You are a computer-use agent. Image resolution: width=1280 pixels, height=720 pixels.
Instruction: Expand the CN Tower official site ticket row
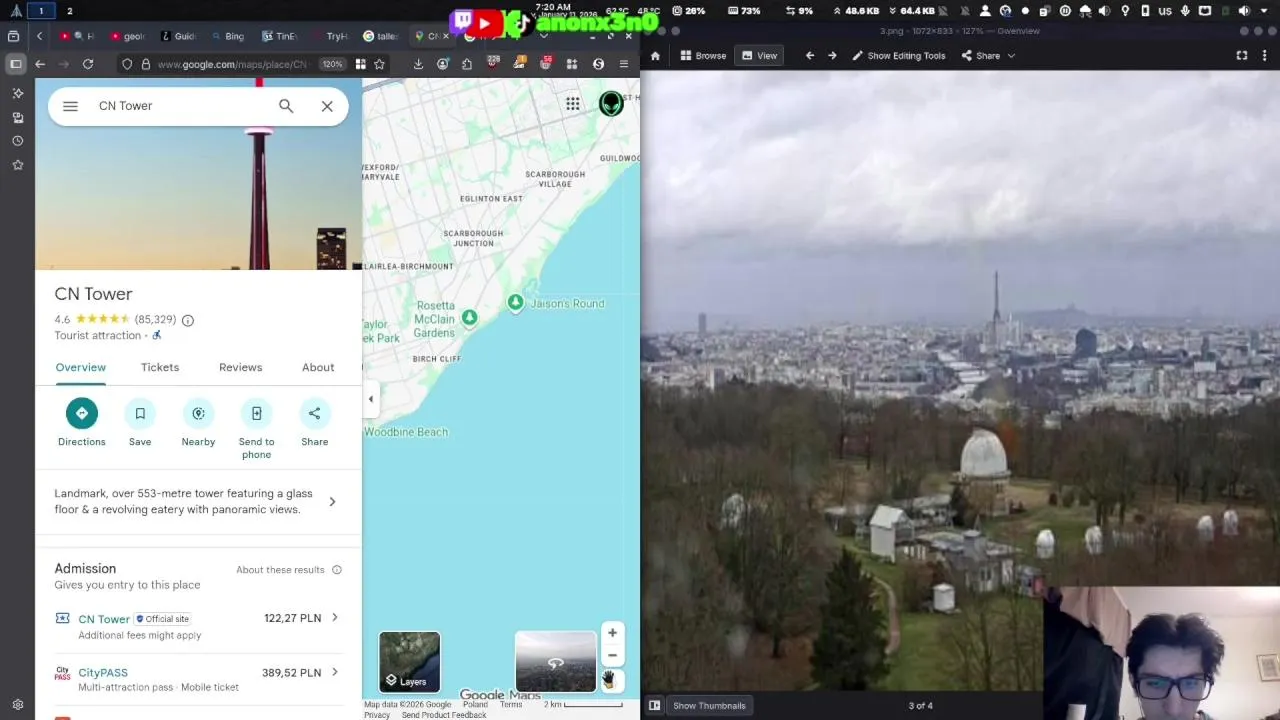[334, 618]
